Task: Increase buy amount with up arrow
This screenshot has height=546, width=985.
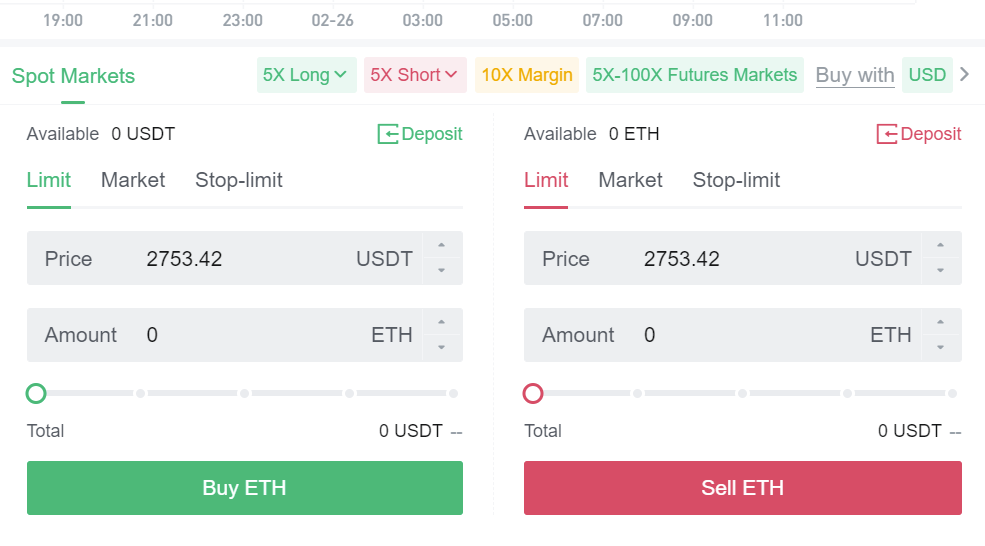Action: (442, 322)
